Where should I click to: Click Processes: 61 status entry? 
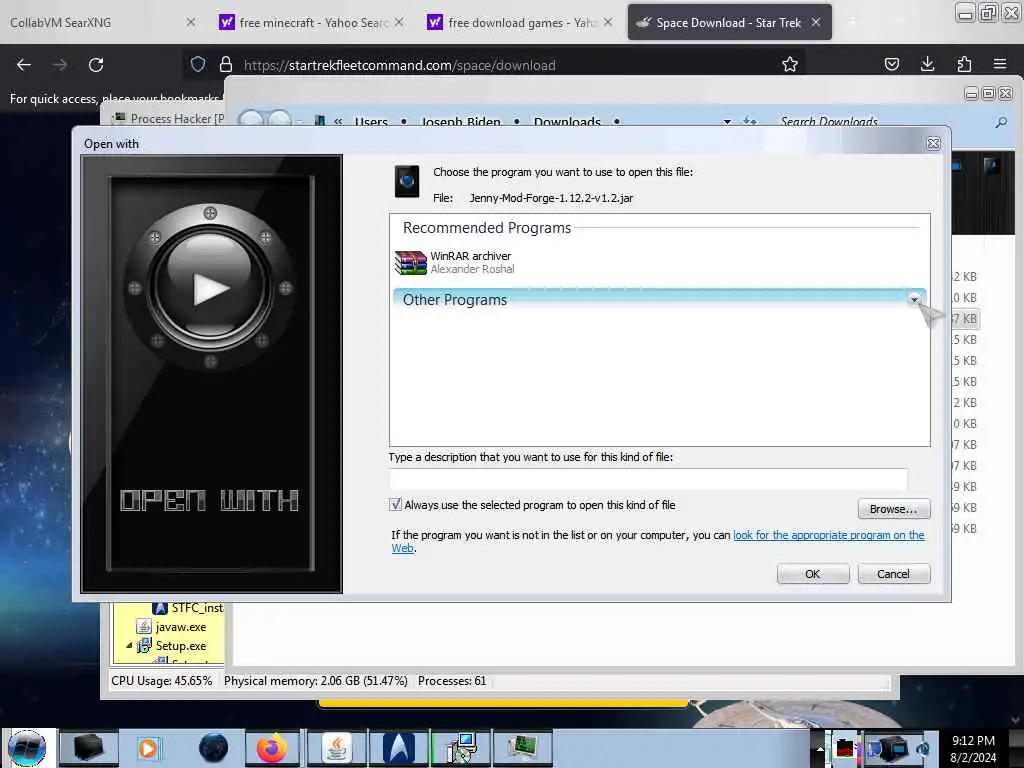pos(452,680)
